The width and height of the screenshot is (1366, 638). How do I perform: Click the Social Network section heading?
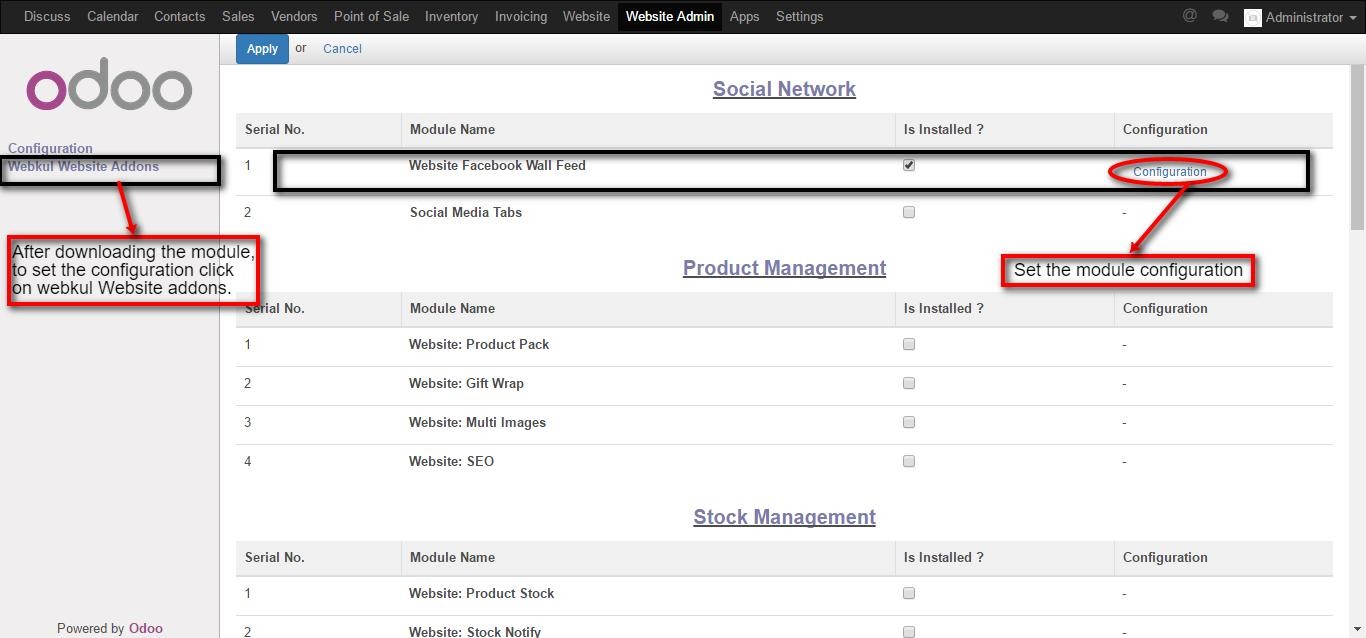784,89
